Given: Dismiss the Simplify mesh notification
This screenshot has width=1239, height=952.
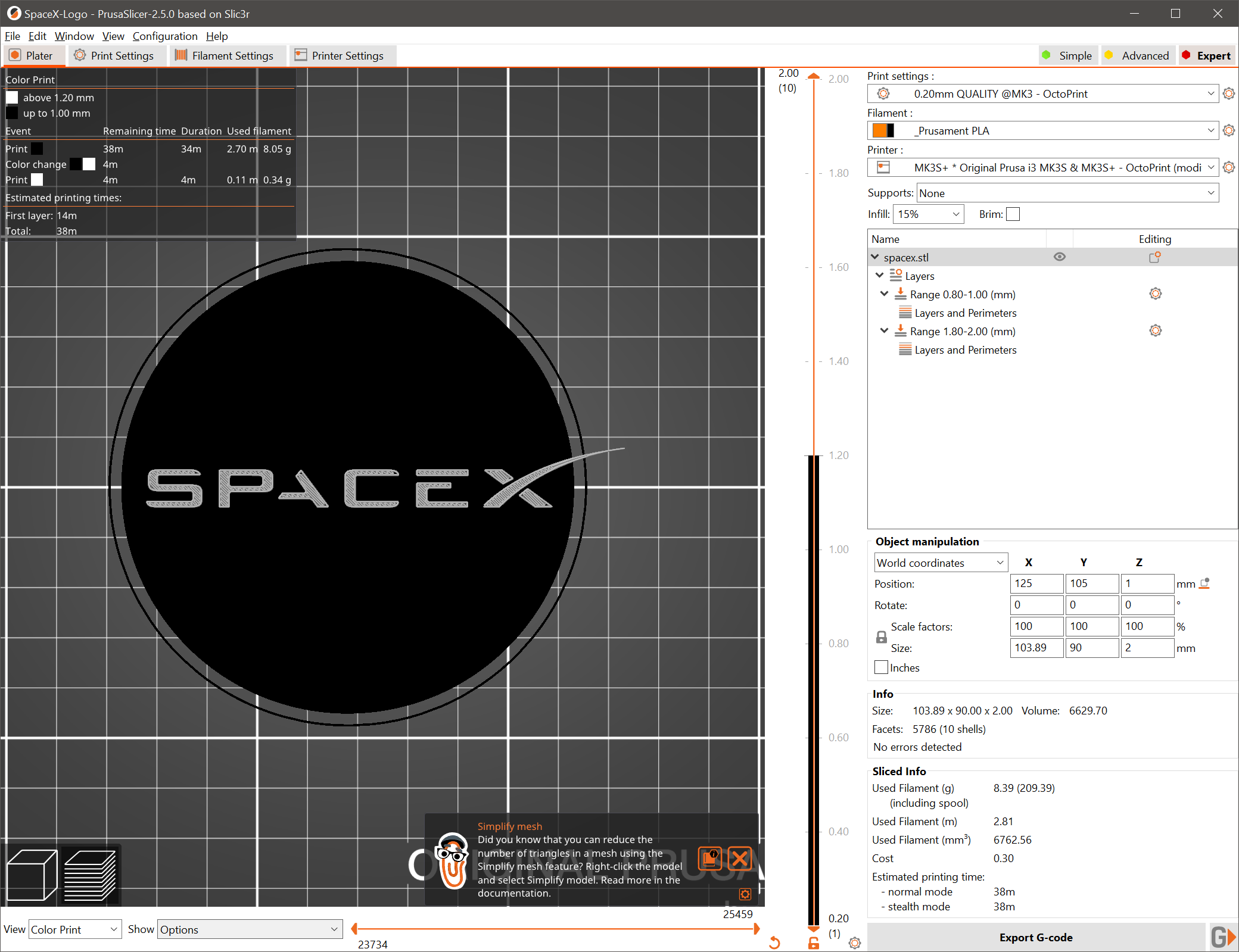Looking at the screenshot, I should coord(740,859).
